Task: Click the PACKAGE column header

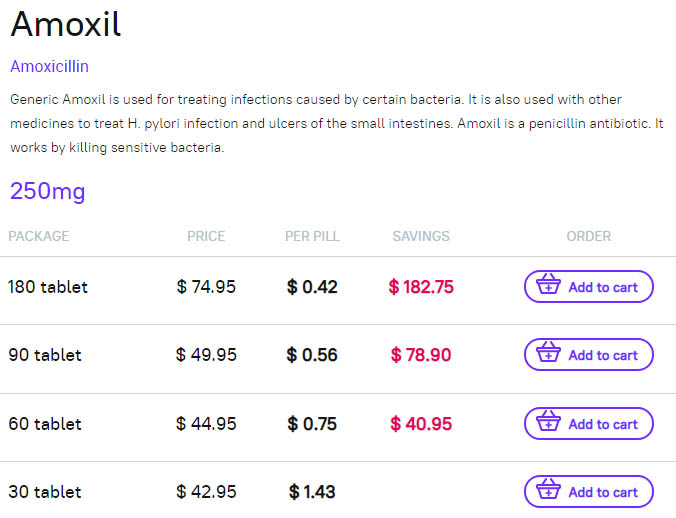Action: coord(39,236)
